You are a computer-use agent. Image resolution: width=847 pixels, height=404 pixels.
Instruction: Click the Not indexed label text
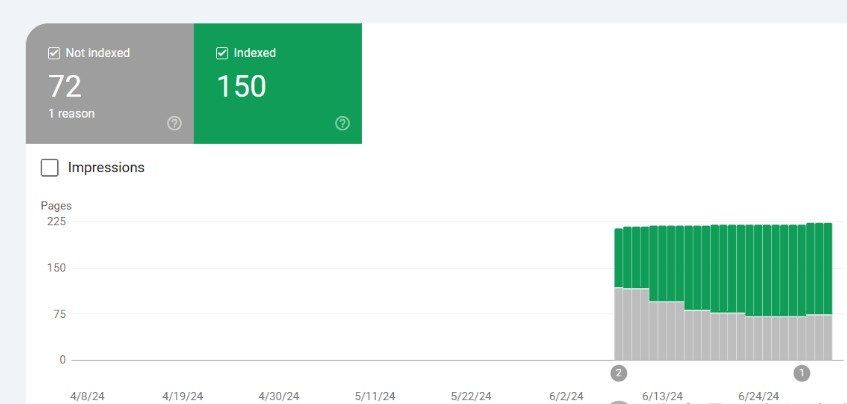click(98, 53)
